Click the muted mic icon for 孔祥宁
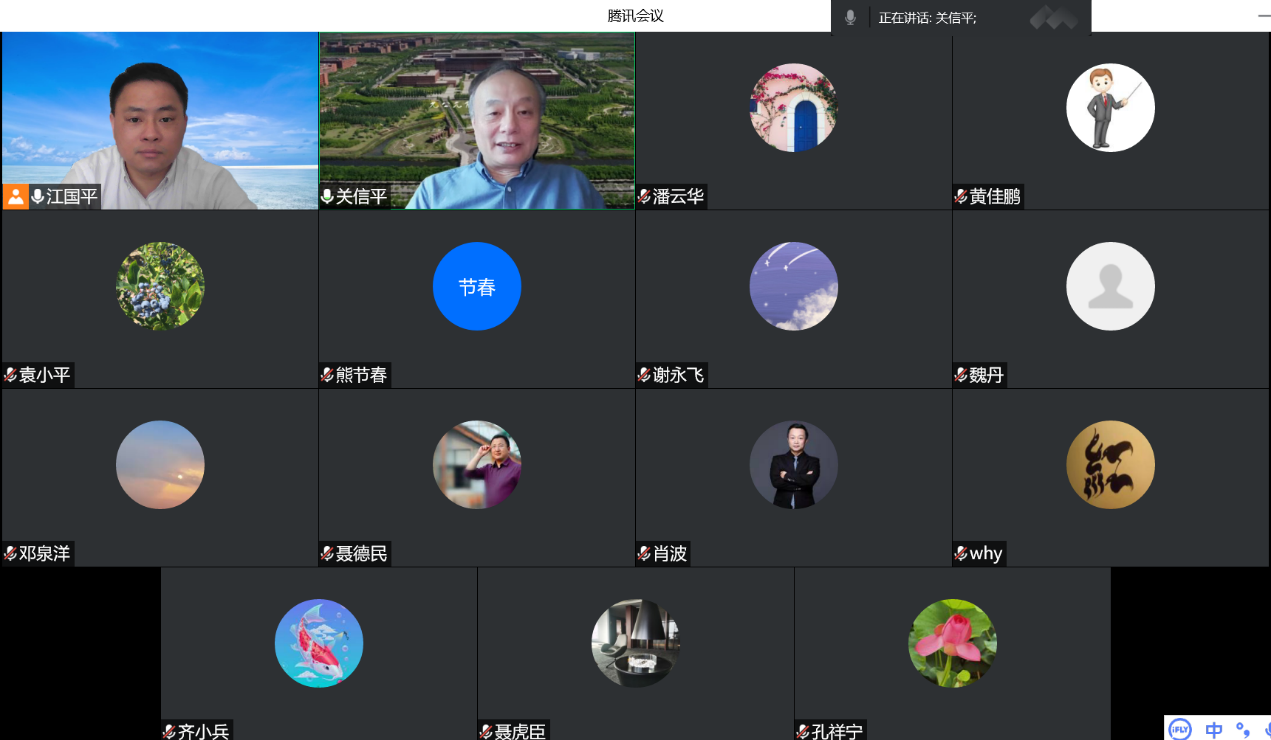Viewport: 1271px width, 740px height. coord(803,732)
